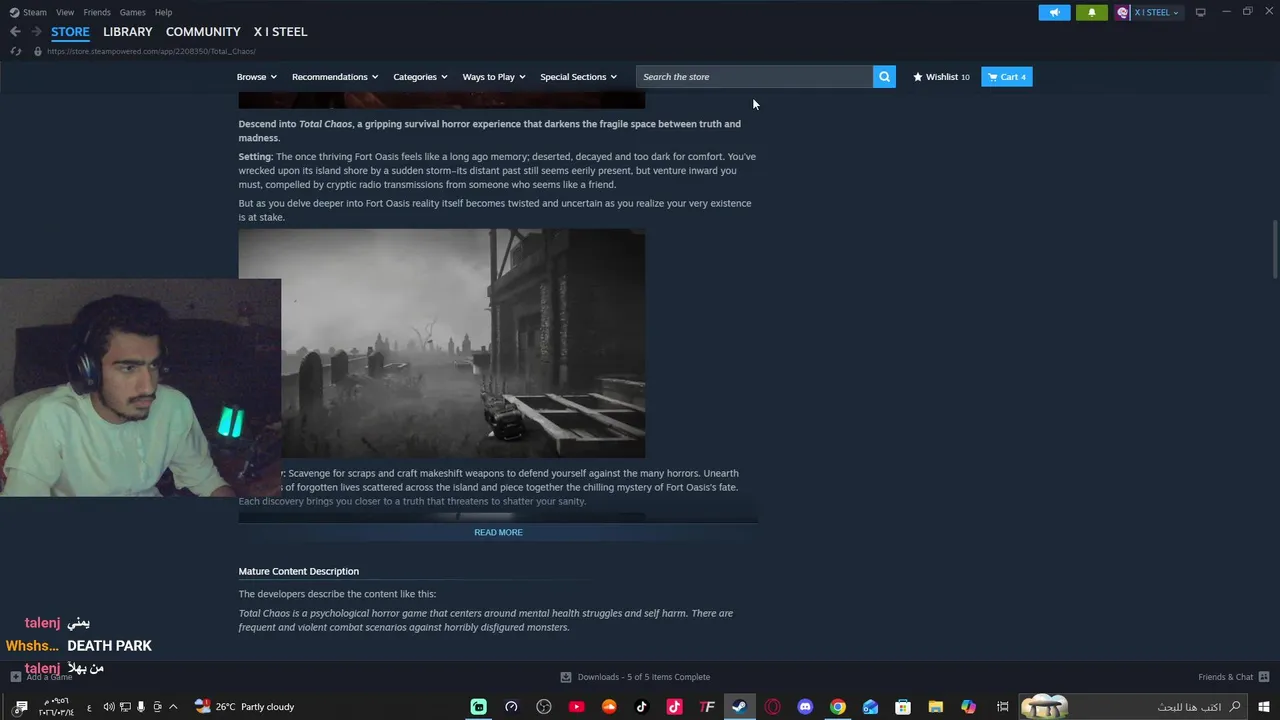
Task: Expand the Categories dropdown
Action: 420,77
